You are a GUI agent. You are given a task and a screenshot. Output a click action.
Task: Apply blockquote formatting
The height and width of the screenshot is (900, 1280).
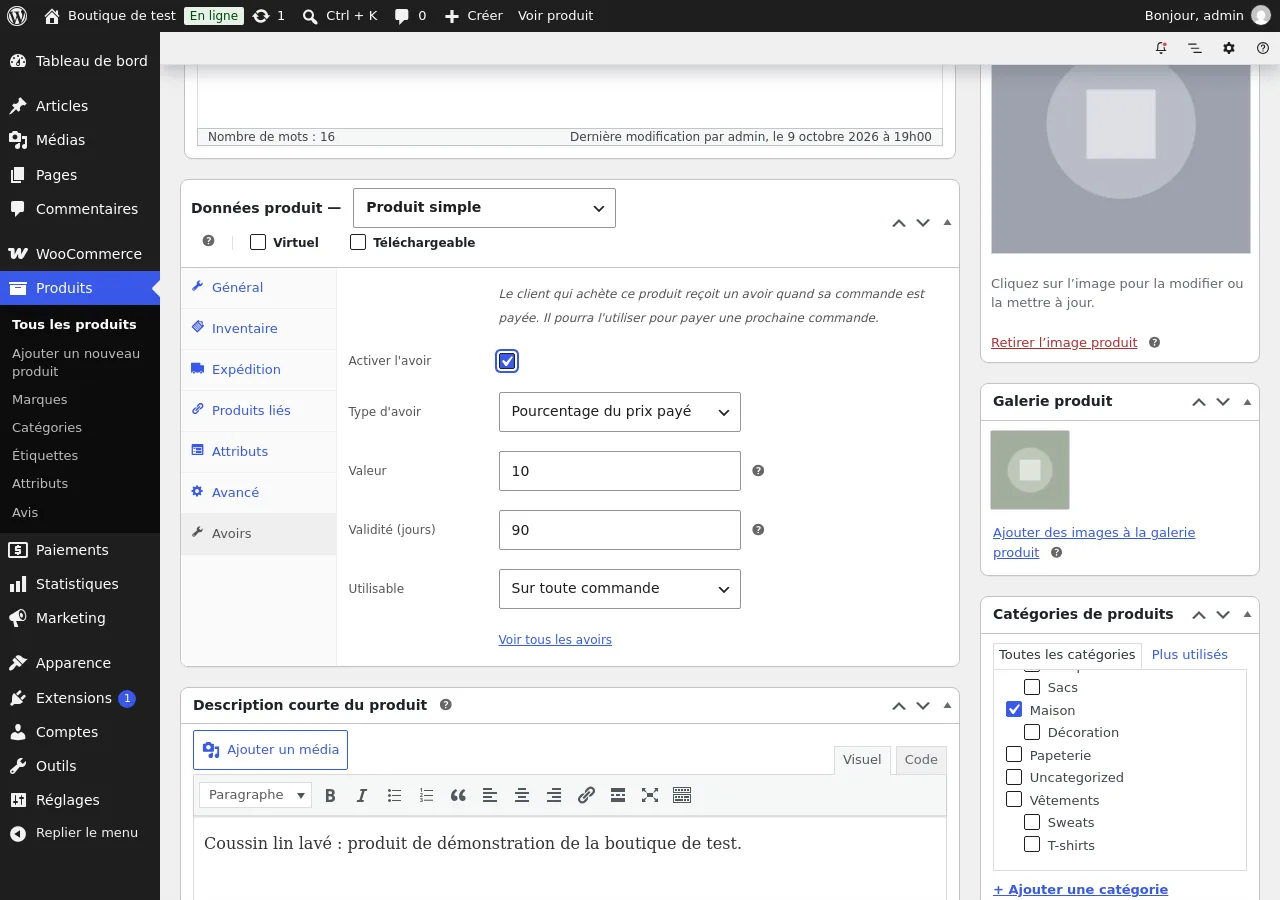click(458, 795)
